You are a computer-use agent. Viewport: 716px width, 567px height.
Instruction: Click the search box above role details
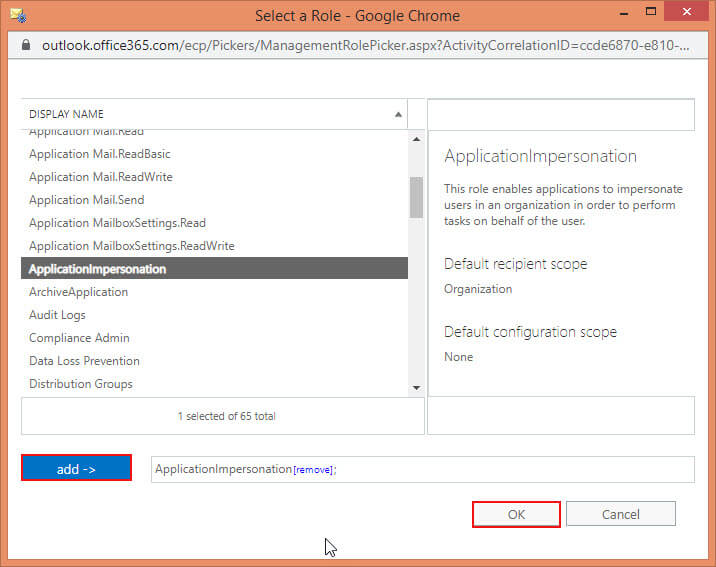tap(561, 115)
